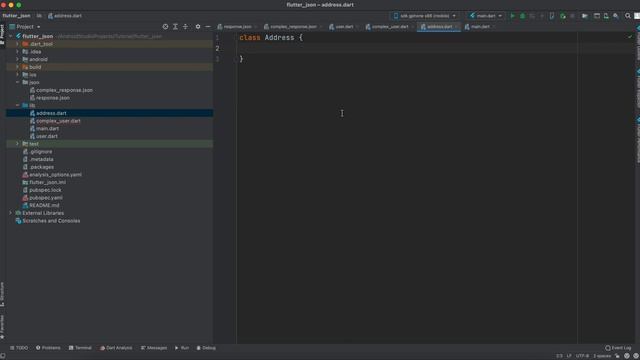The height and width of the screenshot is (360, 640).
Task: Expand the test folder
Action: pyautogui.click(x=18, y=144)
